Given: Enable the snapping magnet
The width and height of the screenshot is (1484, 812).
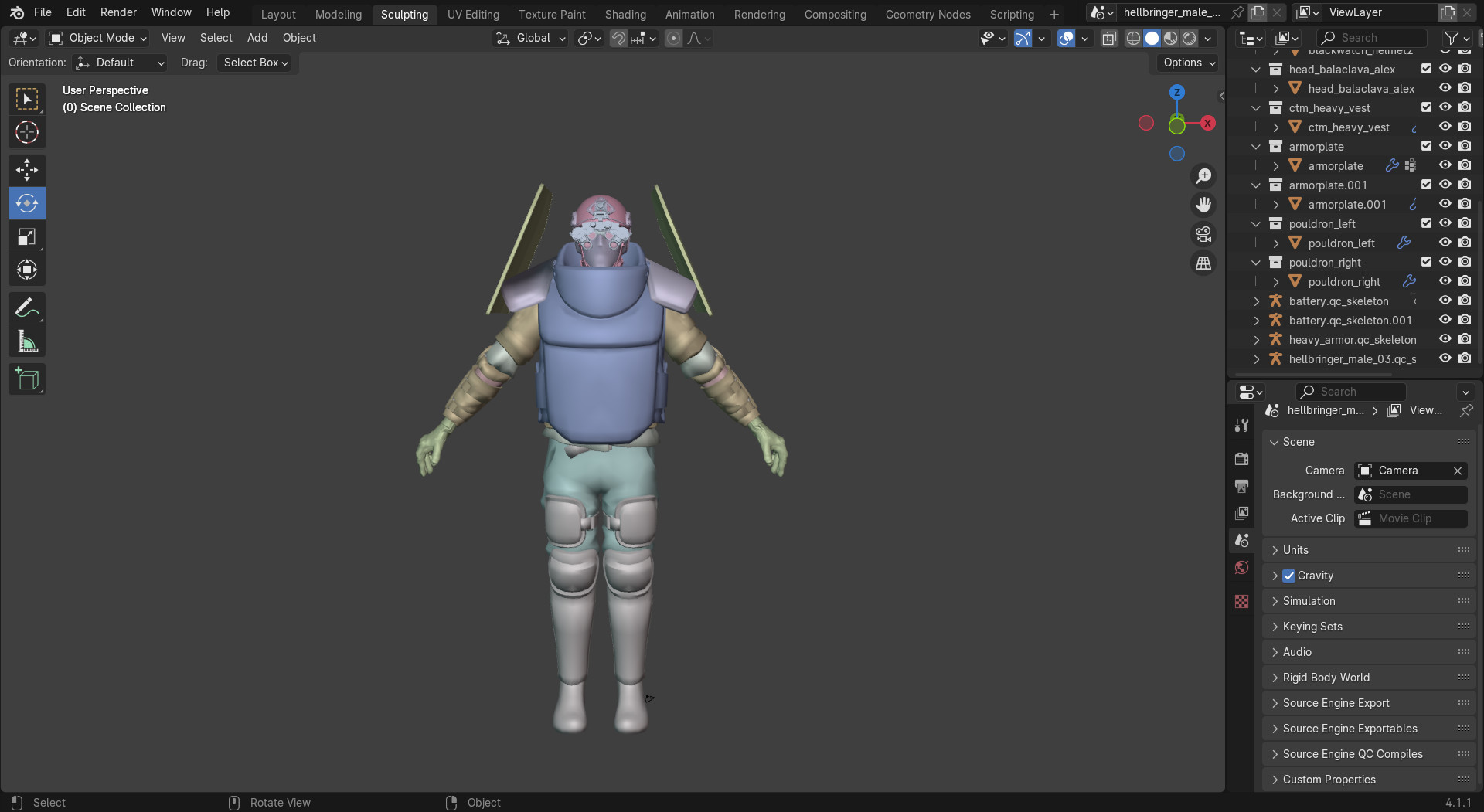Looking at the screenshot, I should click(x=618, y=38).
